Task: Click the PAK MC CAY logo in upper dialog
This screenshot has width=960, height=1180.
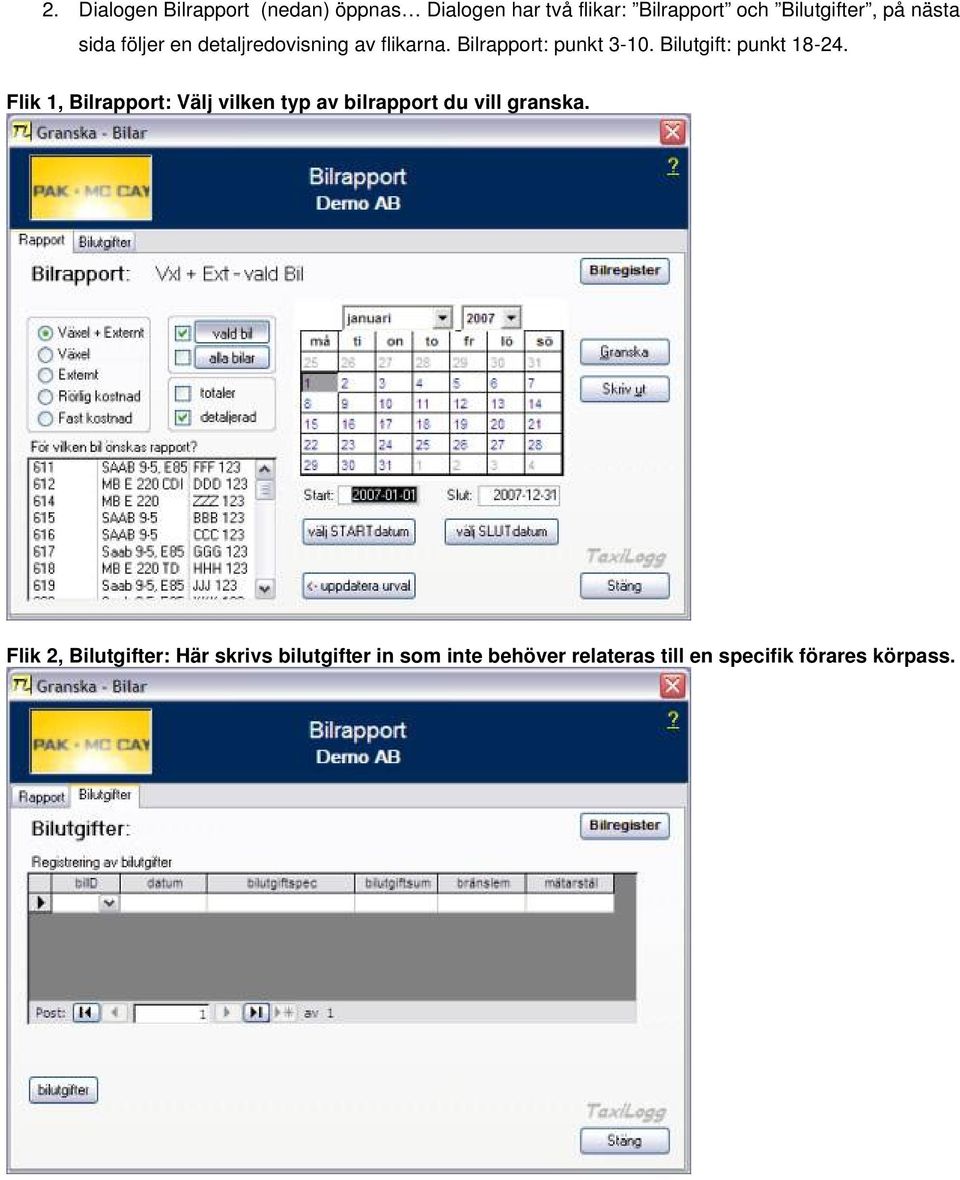Action: 90,188
